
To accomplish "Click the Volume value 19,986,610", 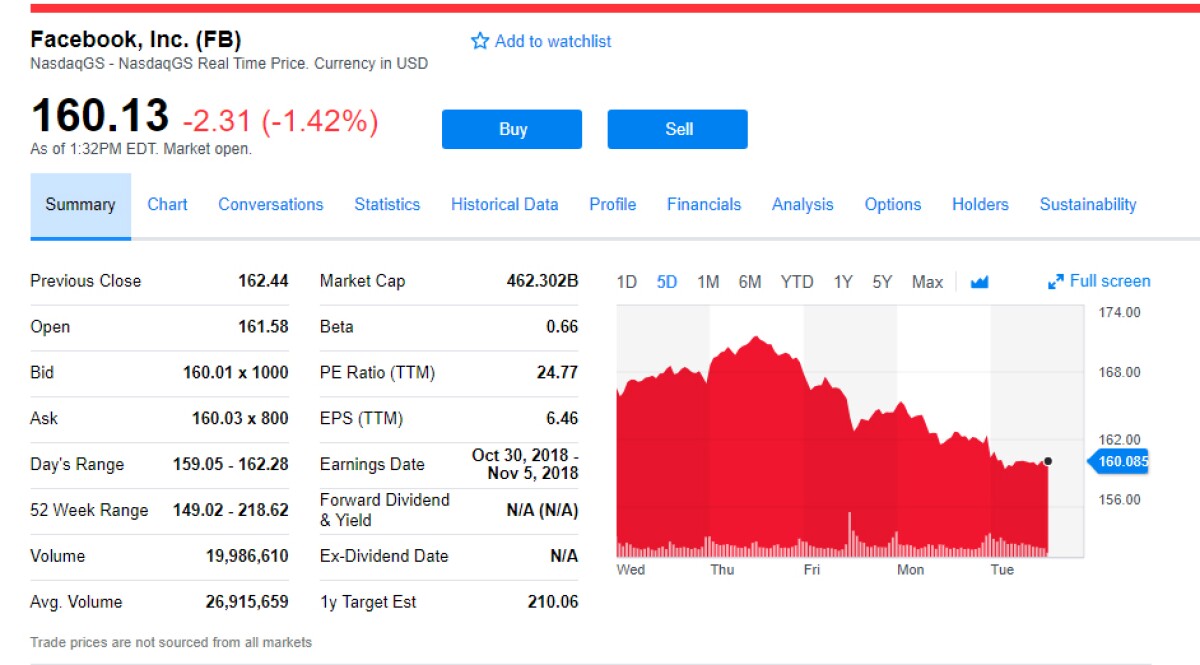I will coord(247,556).
